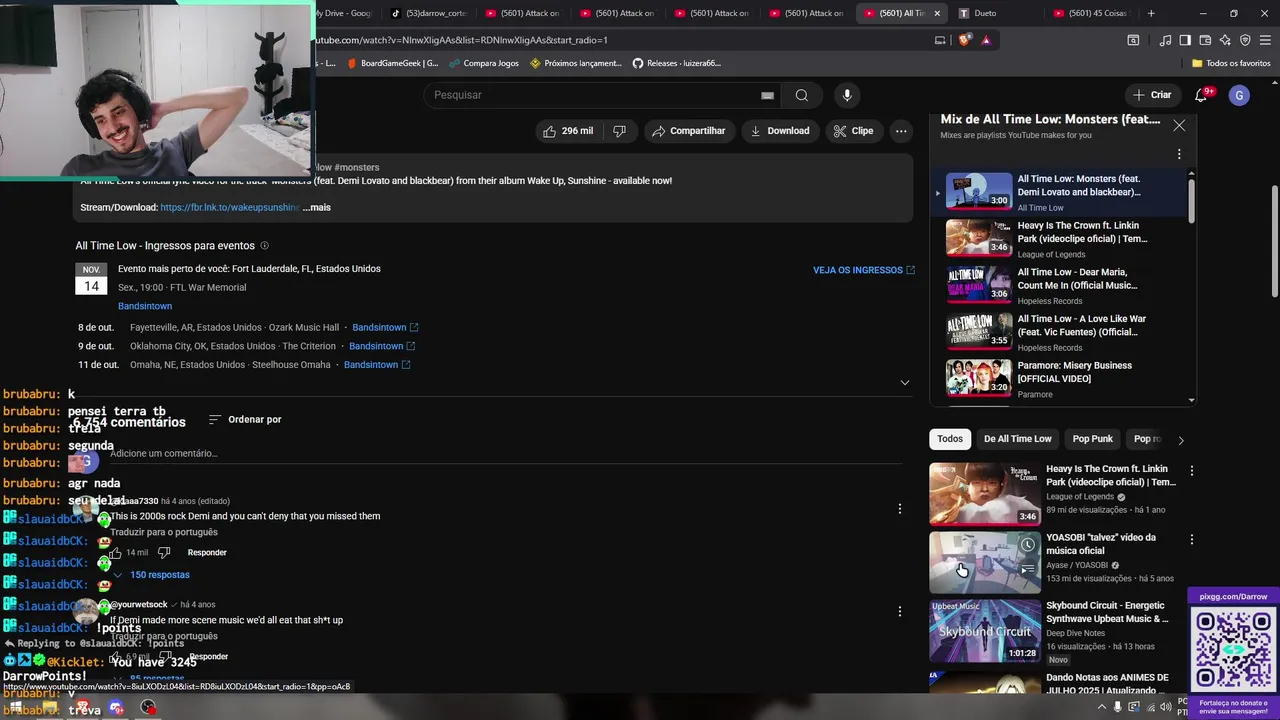The height and width of the screenshot is (720, 1280).
Task: Click the Criar create button
Action: [1152, 95]
